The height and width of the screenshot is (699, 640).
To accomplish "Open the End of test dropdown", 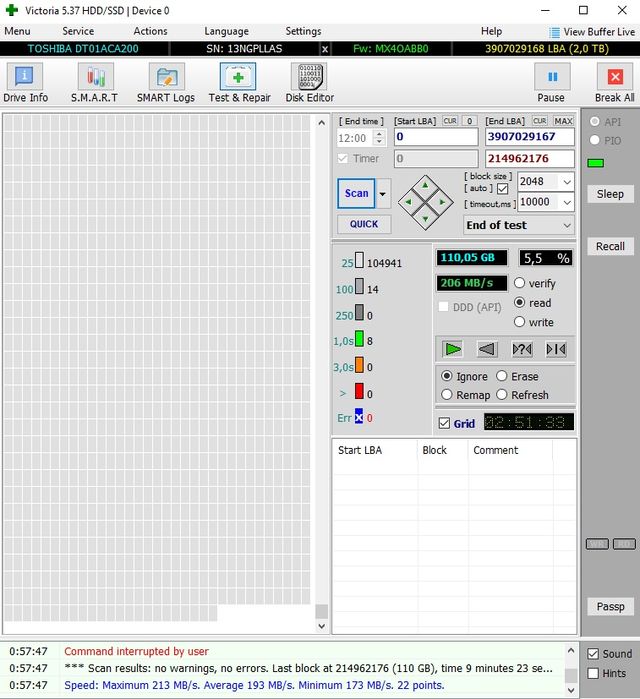I will (519, 225).
